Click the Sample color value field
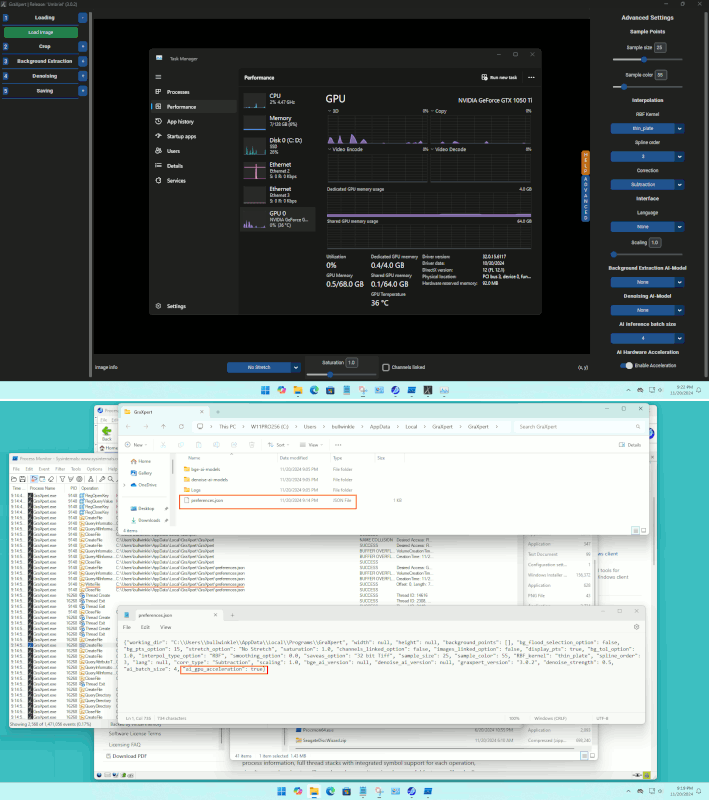 [661, 75]
